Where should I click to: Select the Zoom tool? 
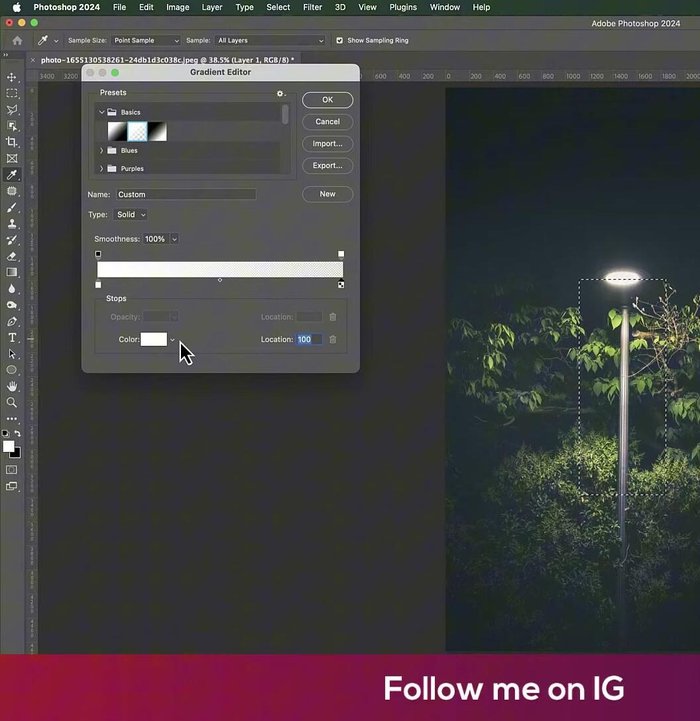[12, 402]
